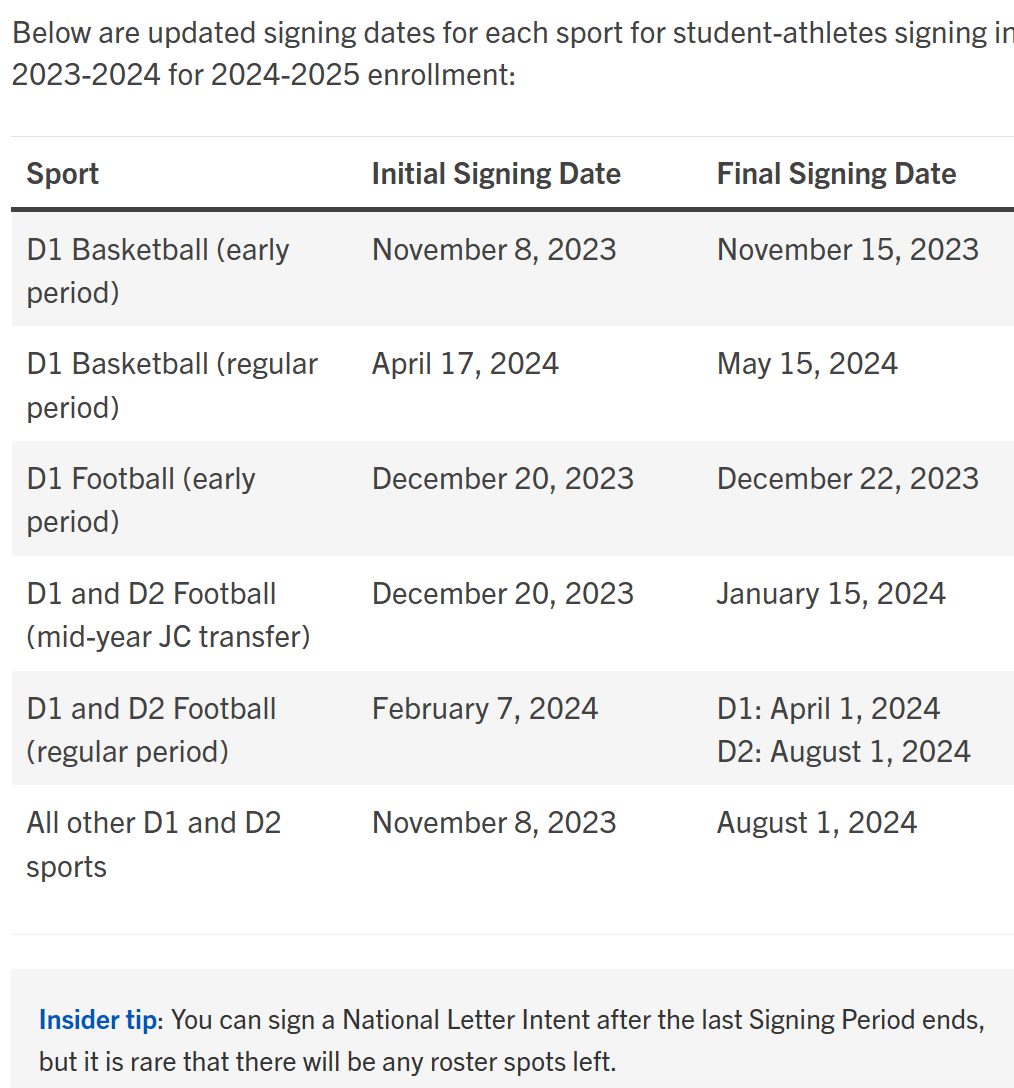1014x1088 pixels.
Task: Click the May 15, 2024 date
Action: click(x=807, y=364)
